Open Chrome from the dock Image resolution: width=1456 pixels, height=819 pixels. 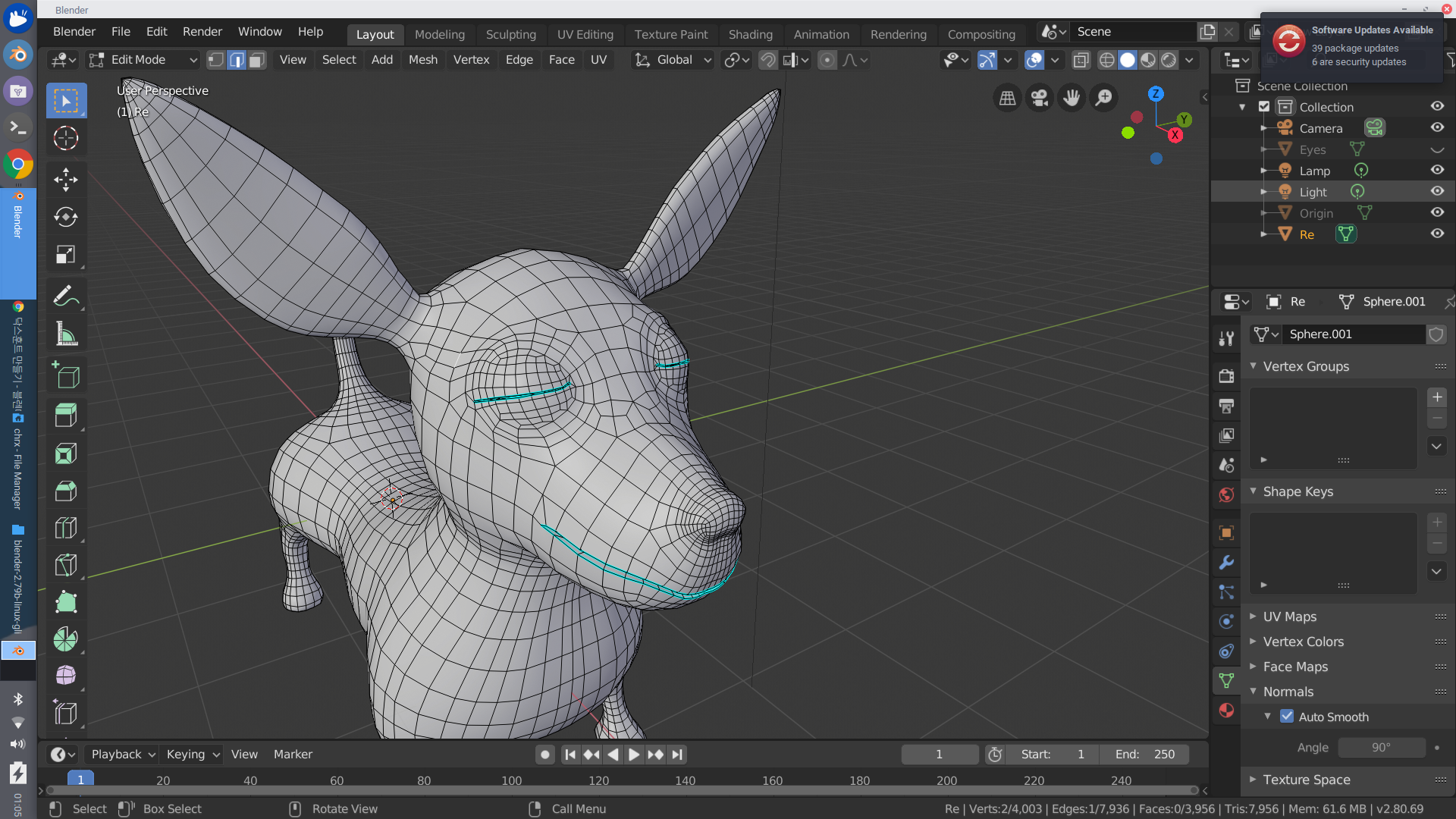[18, 164]
